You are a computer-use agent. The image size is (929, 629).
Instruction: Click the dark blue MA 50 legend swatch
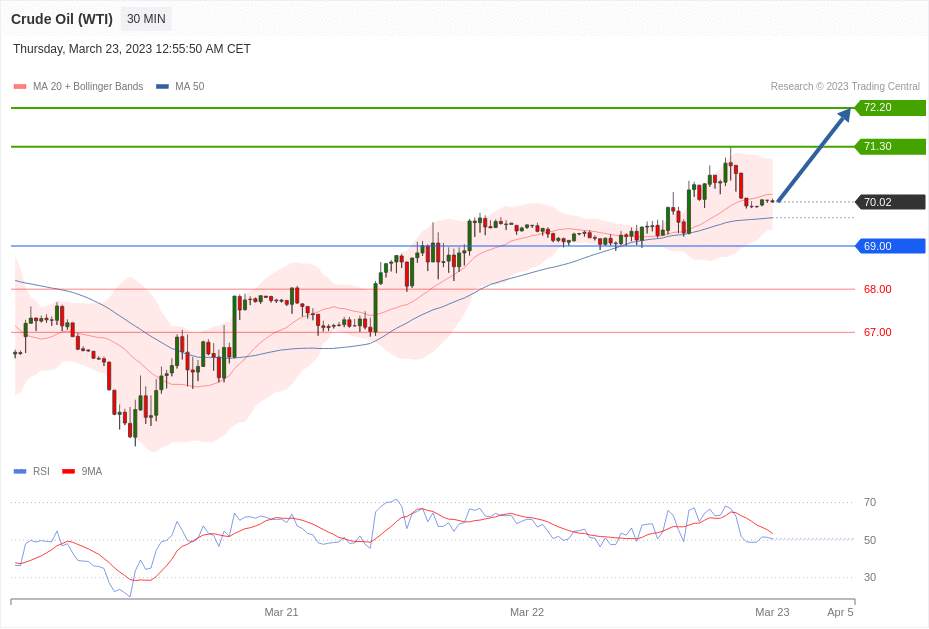click(x=162, y=86)
